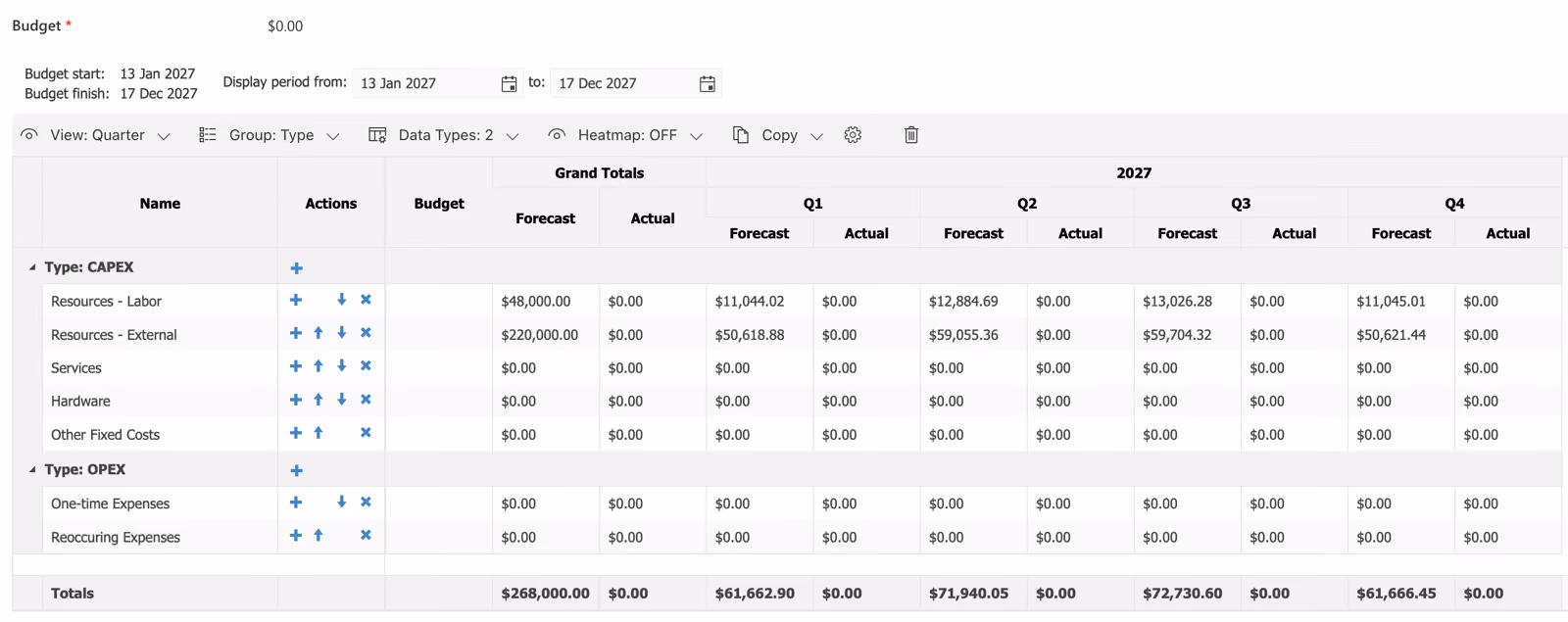Select the Other Fixed Costs row name

(105, 435)
